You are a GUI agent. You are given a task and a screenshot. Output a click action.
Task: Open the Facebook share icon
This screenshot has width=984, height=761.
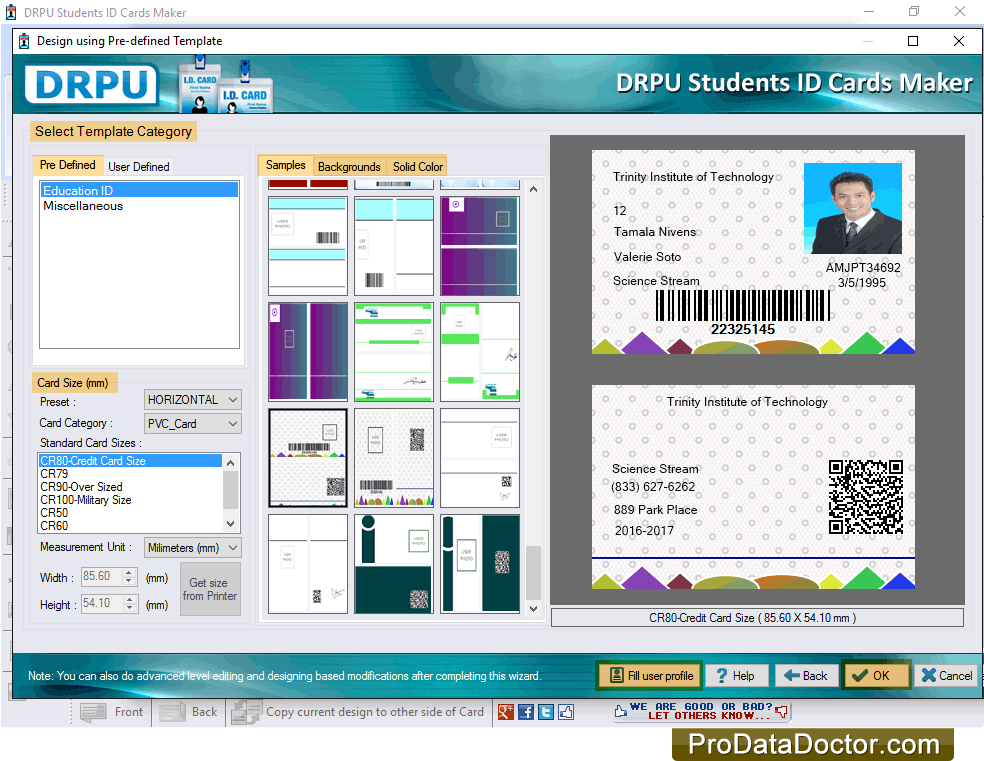tap(526, 712)
